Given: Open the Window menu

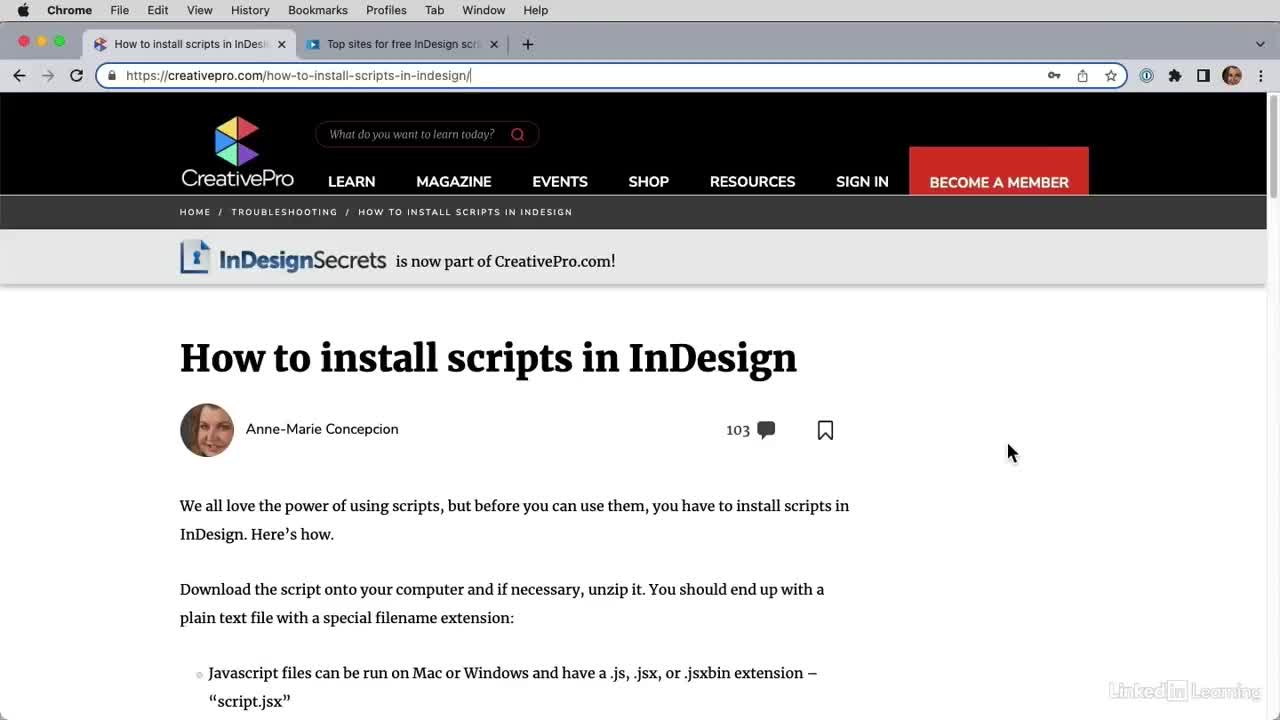Looking at the screenshot, I should 483,10.
